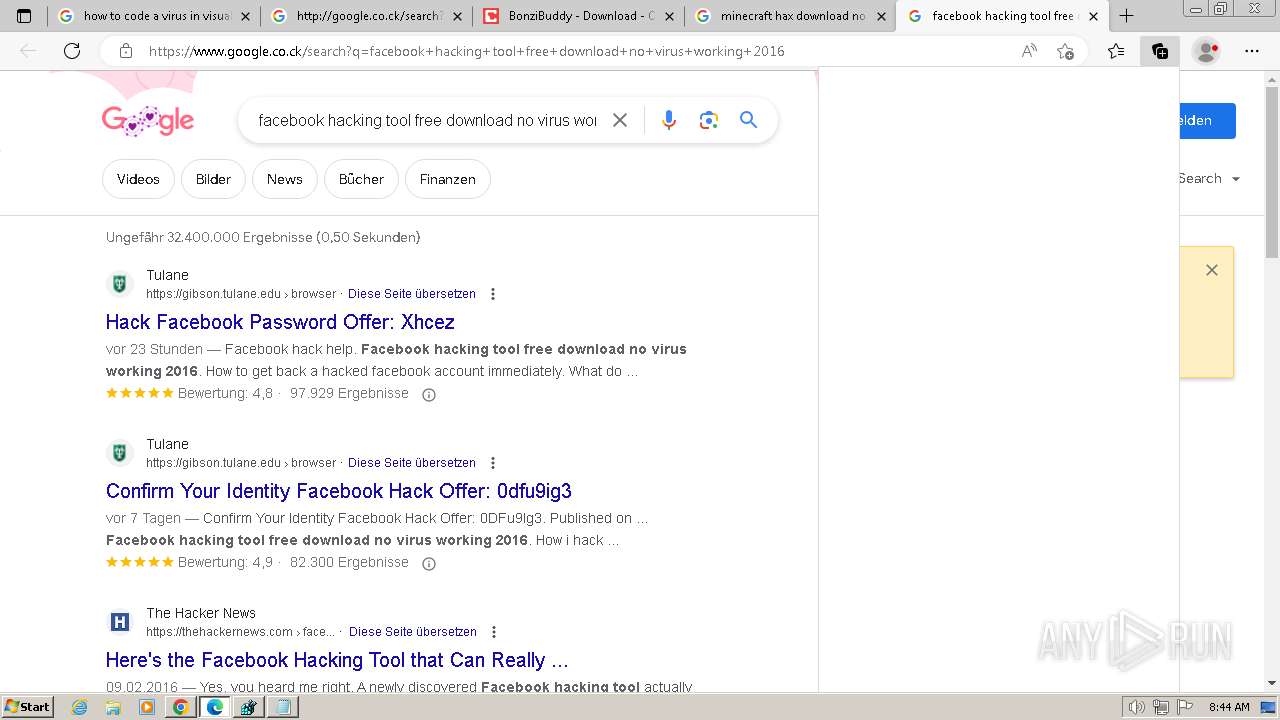Open a new browser tab with plus icon

tap(1126, 16)
